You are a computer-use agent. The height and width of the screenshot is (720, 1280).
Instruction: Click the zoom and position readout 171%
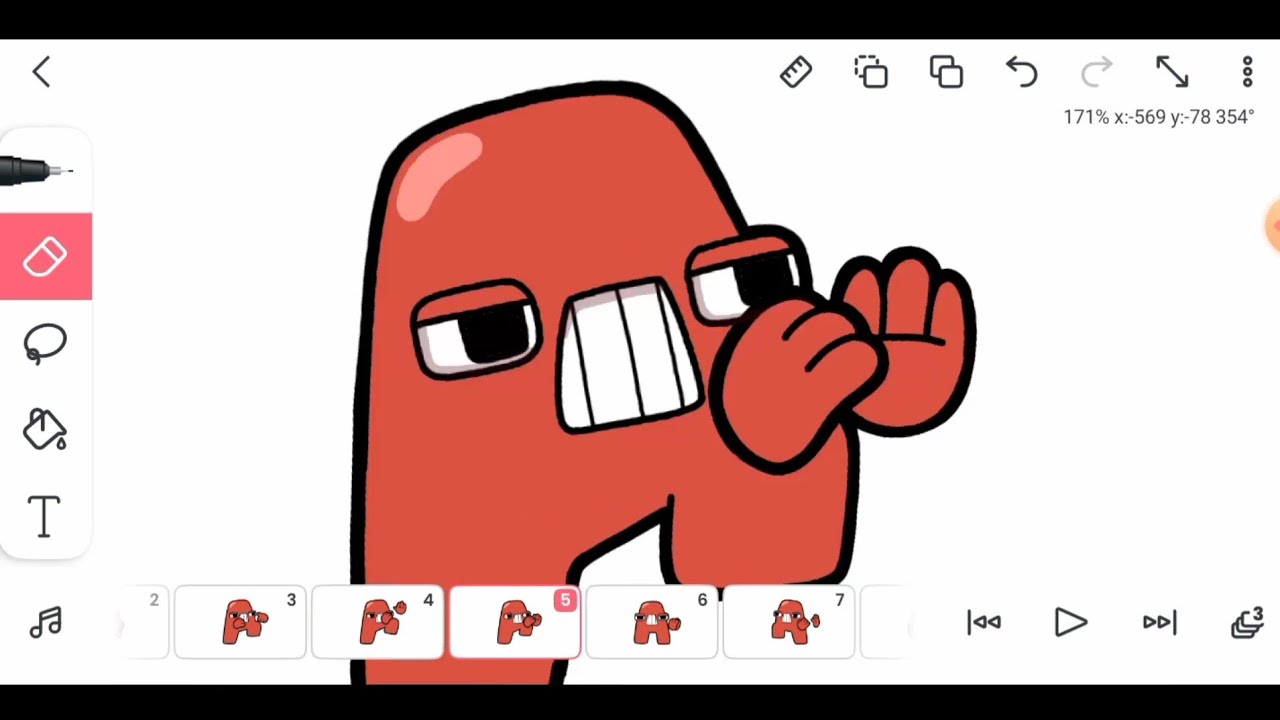[1158, 117]
